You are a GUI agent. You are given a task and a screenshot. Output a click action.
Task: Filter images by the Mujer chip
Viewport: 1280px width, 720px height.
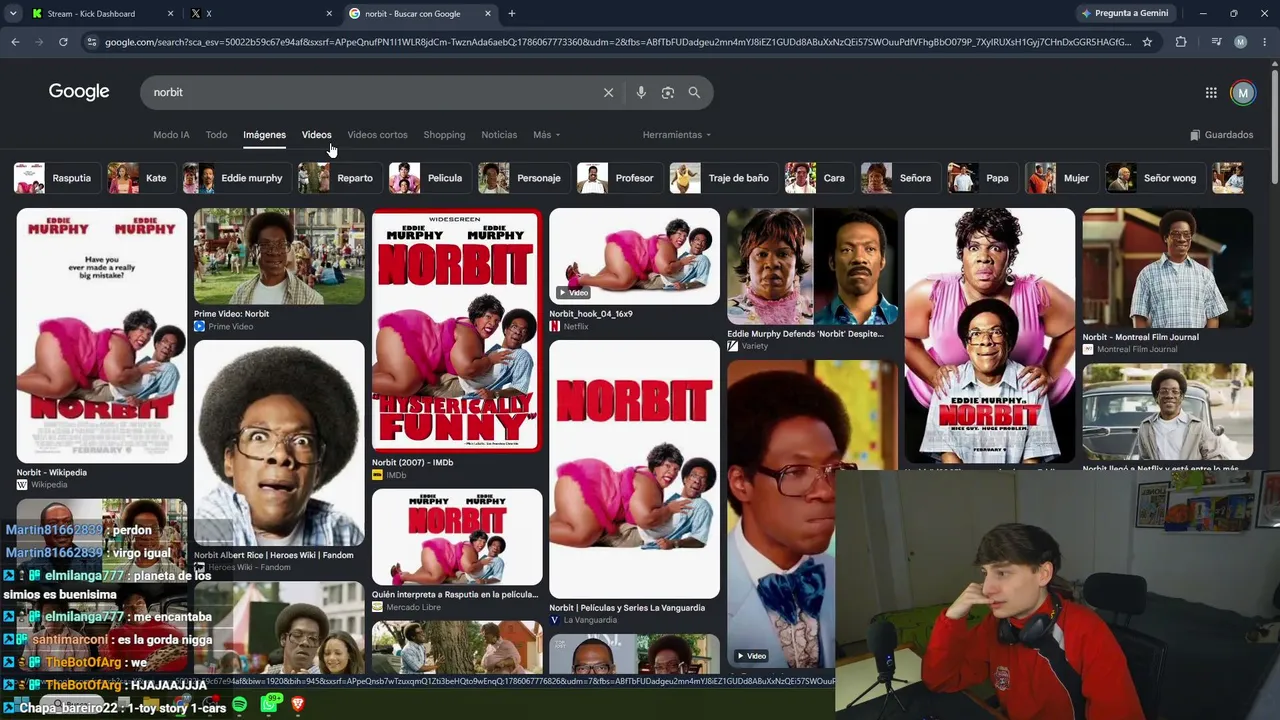(x=1061, y=178)
